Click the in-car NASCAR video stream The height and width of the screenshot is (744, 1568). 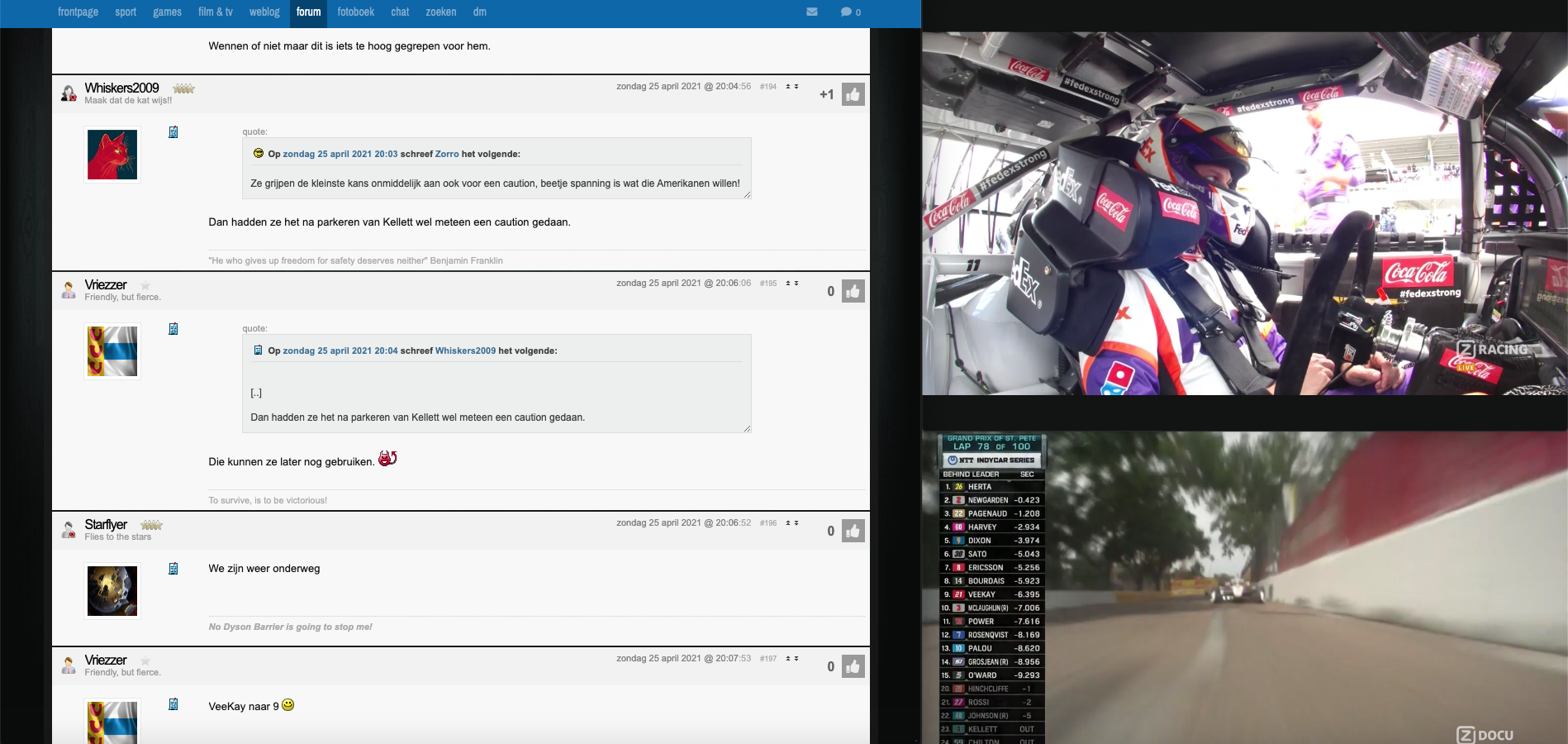point(1244,213)
